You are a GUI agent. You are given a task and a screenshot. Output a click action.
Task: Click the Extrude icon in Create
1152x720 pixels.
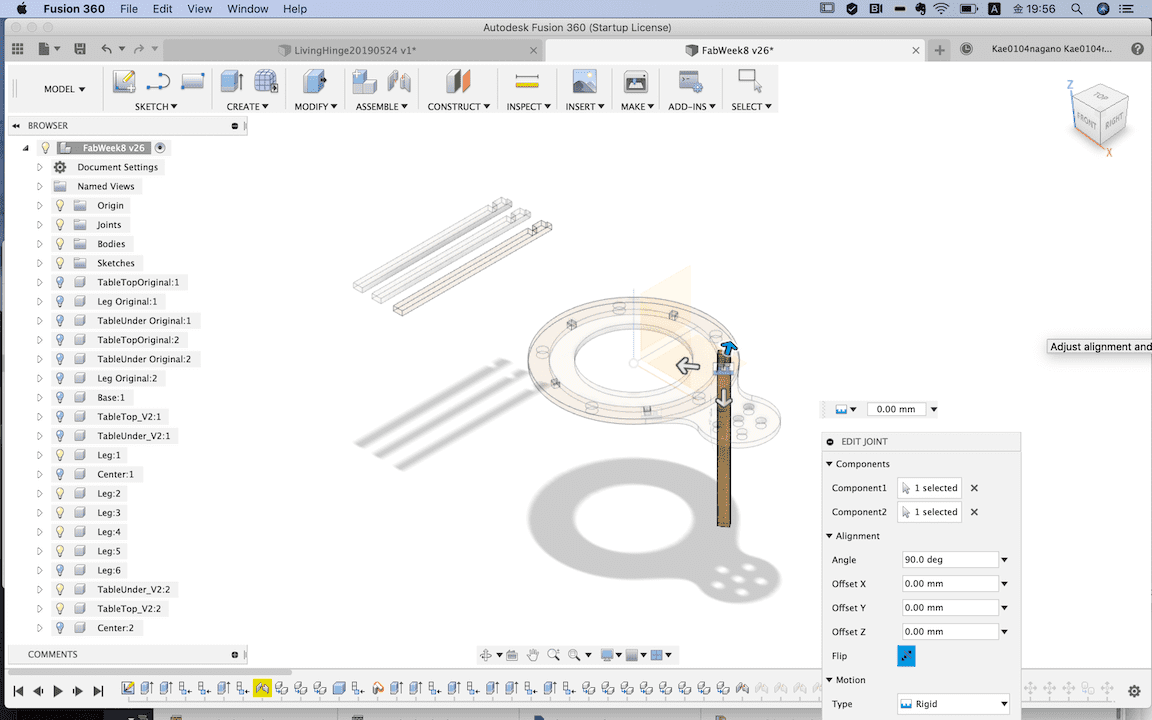click(x=232, y=82)
